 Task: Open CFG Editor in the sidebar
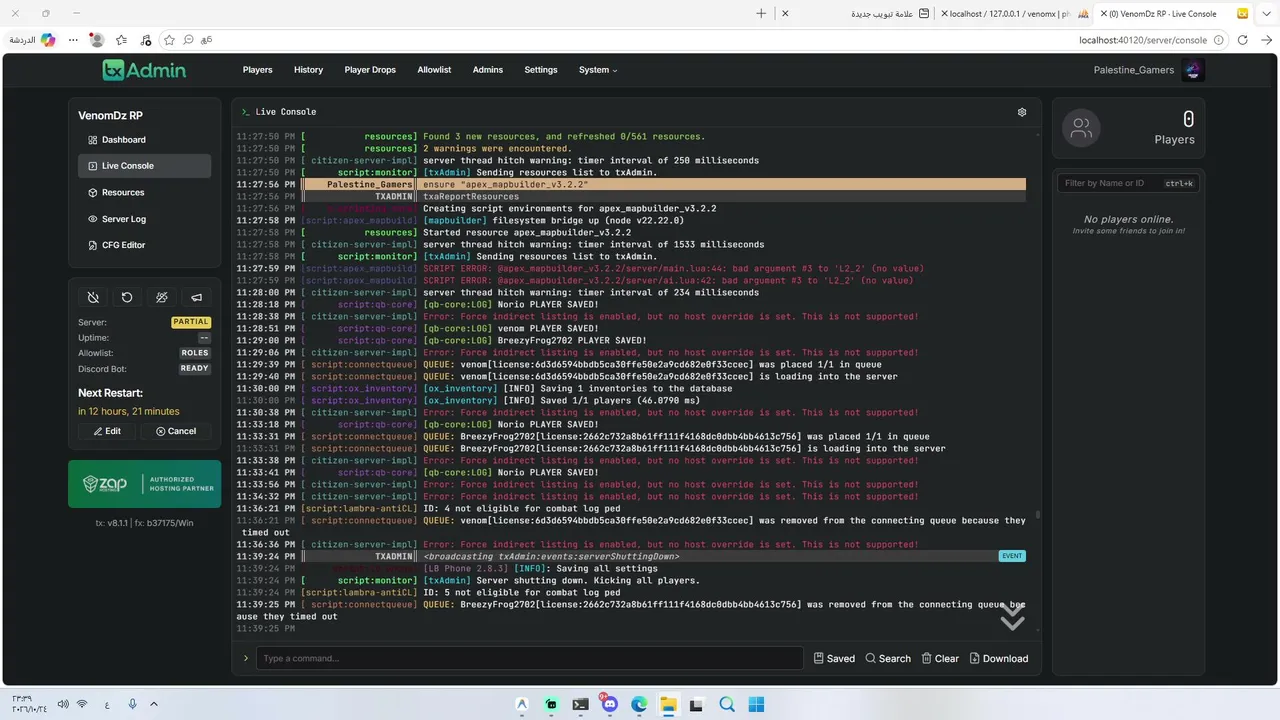point(144,245)
